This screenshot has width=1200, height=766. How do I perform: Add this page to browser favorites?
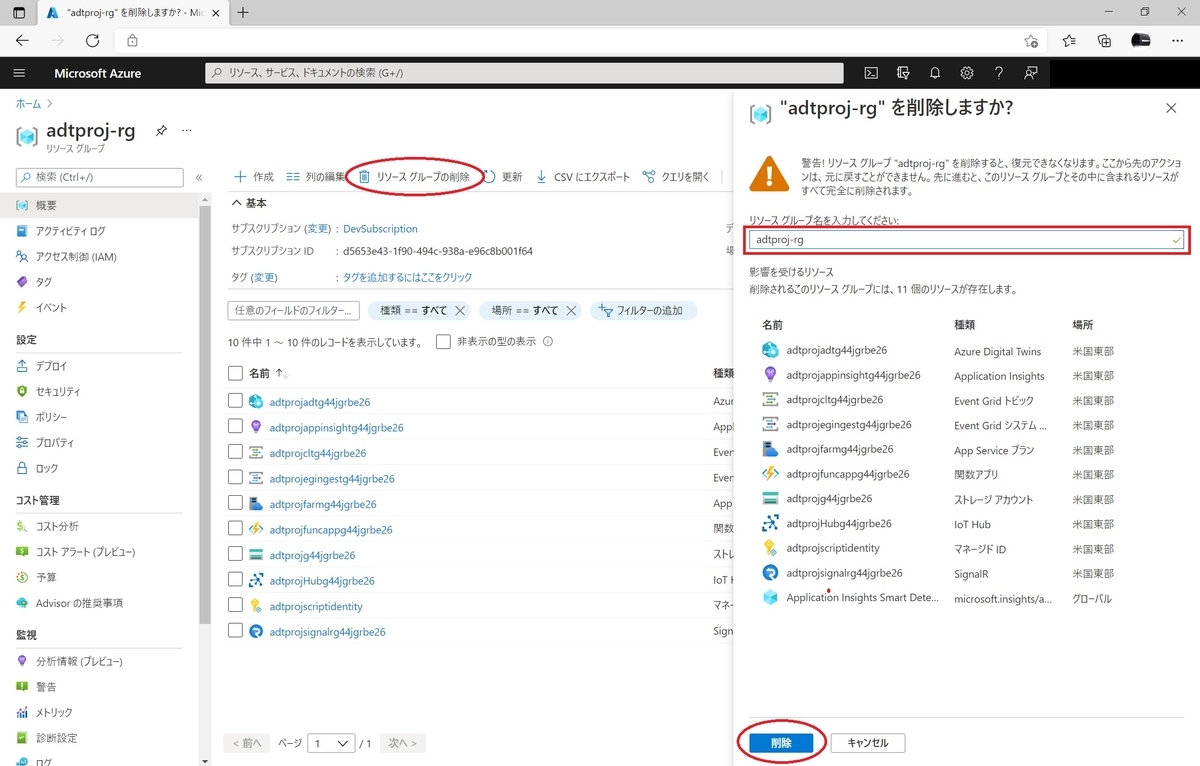coord(1031,41)
